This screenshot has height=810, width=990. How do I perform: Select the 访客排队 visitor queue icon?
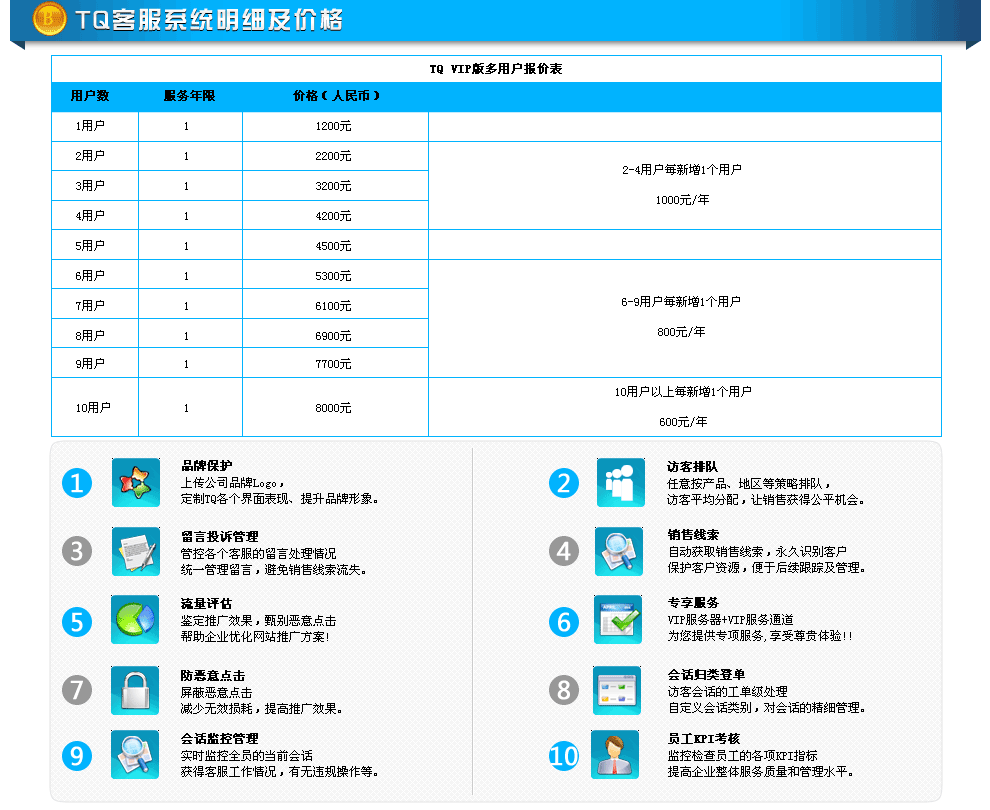[x=620, y=481]
